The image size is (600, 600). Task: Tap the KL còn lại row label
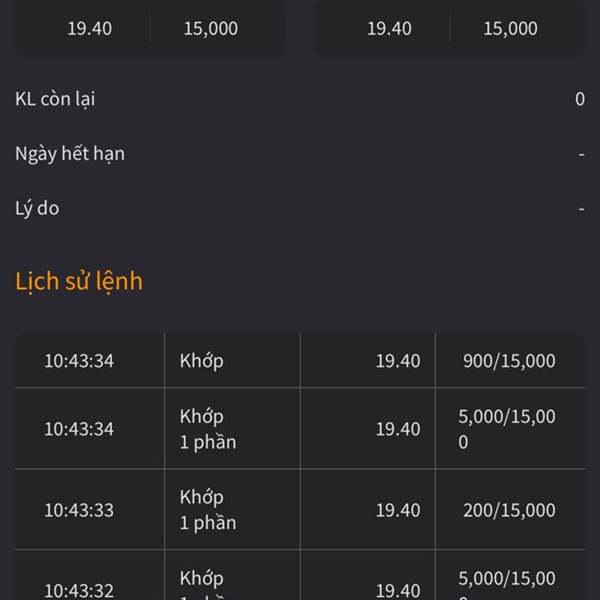pos(55,99)
